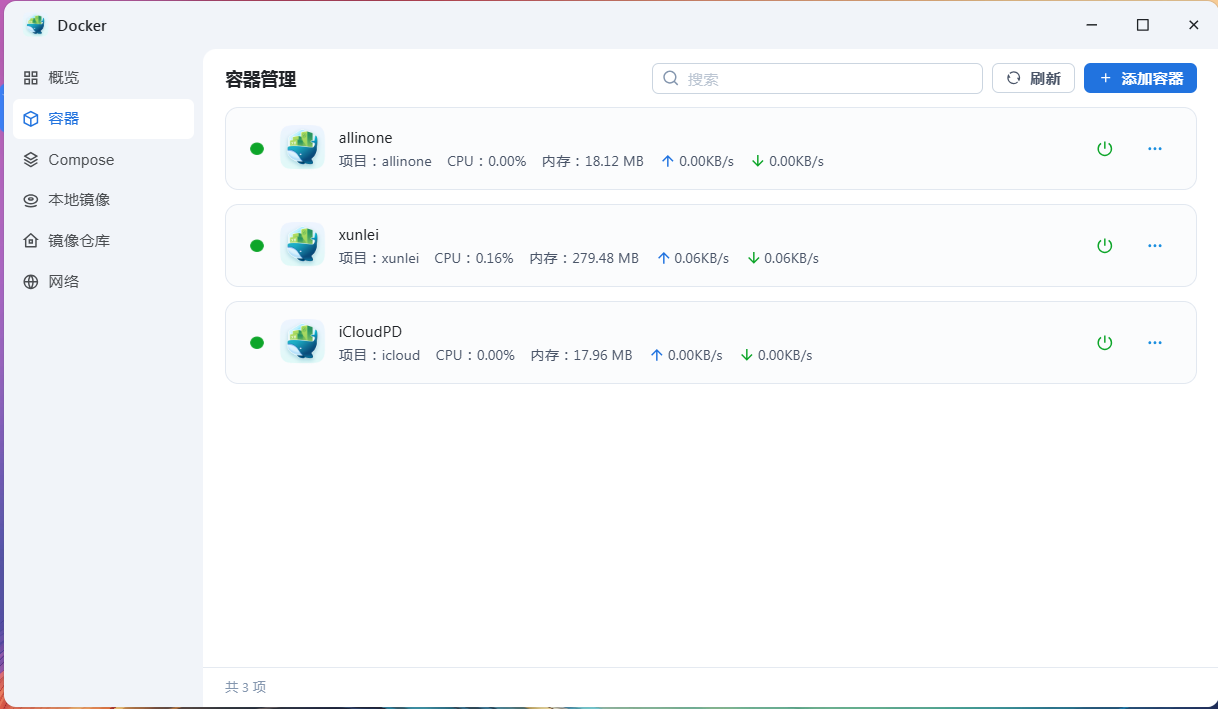The height and width of the screenshot is (709, 1218).
Task: Go to 本地镜像 local images
Action: pos(103,200)
